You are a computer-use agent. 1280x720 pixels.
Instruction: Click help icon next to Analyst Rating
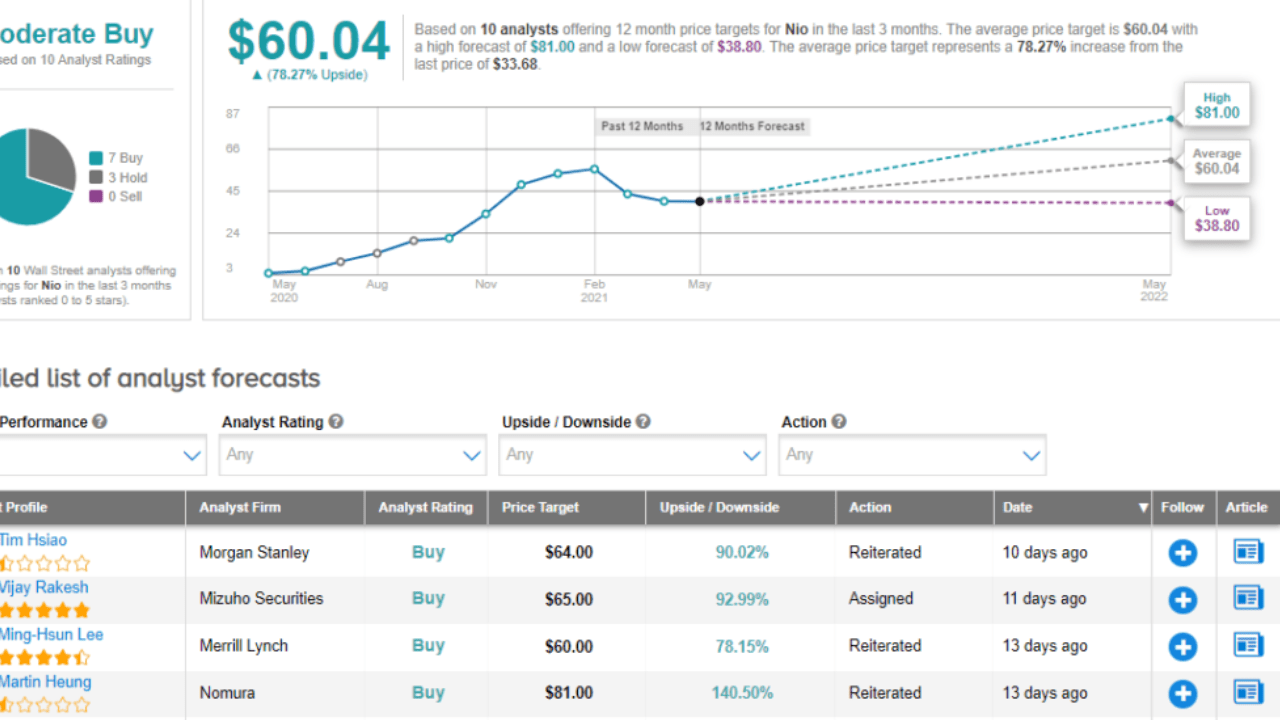[336, 422]
